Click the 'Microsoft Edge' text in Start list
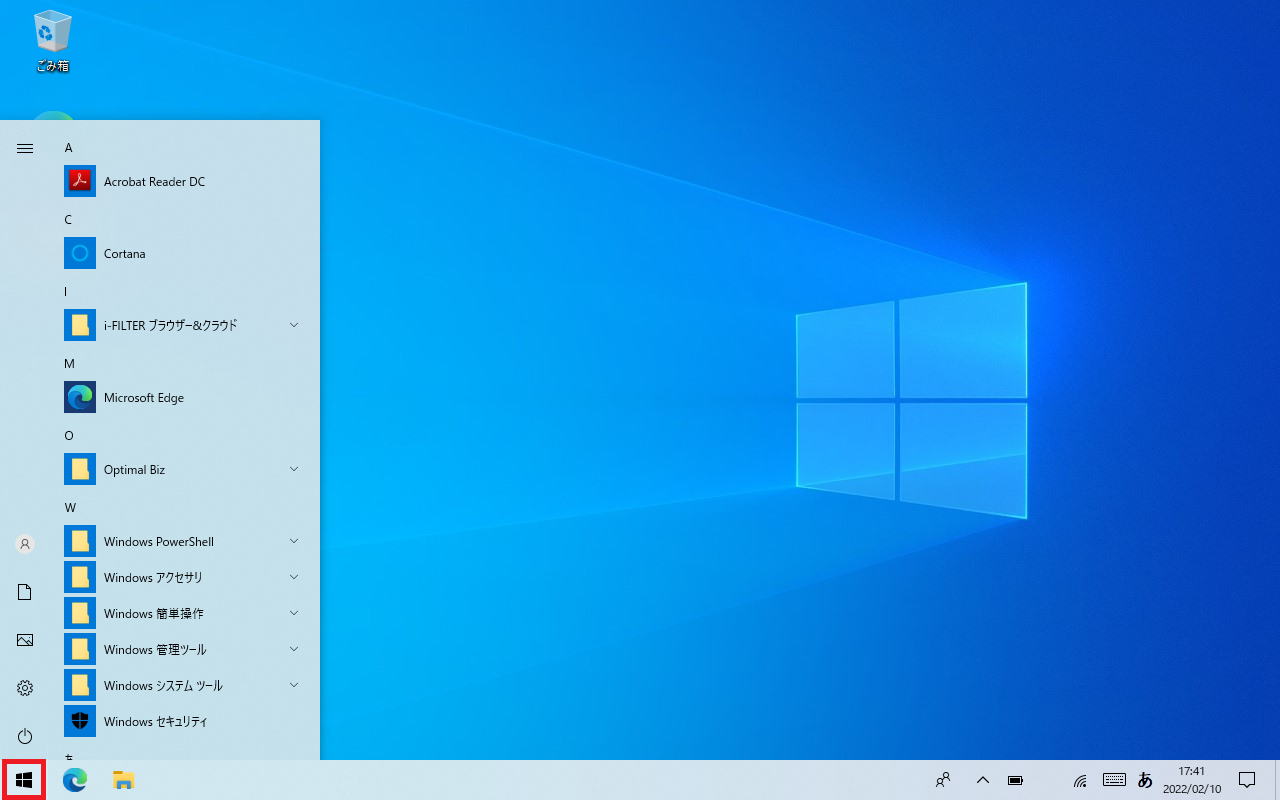The image size is (1280, 800). click(x=144, y=398)
